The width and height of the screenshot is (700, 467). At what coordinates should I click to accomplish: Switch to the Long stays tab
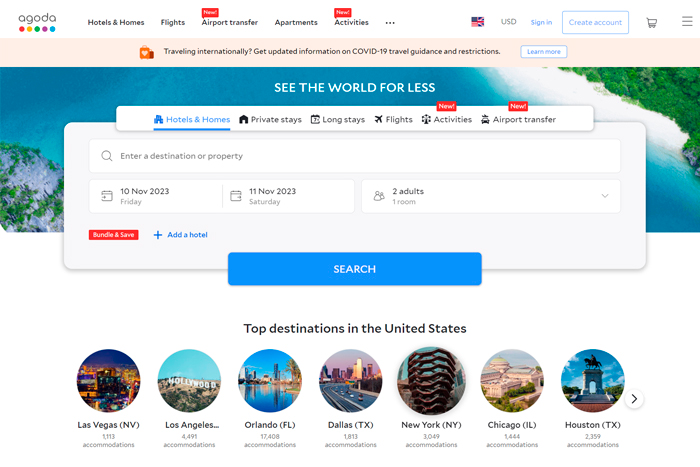pyautogui.click(x=338, y=120)
